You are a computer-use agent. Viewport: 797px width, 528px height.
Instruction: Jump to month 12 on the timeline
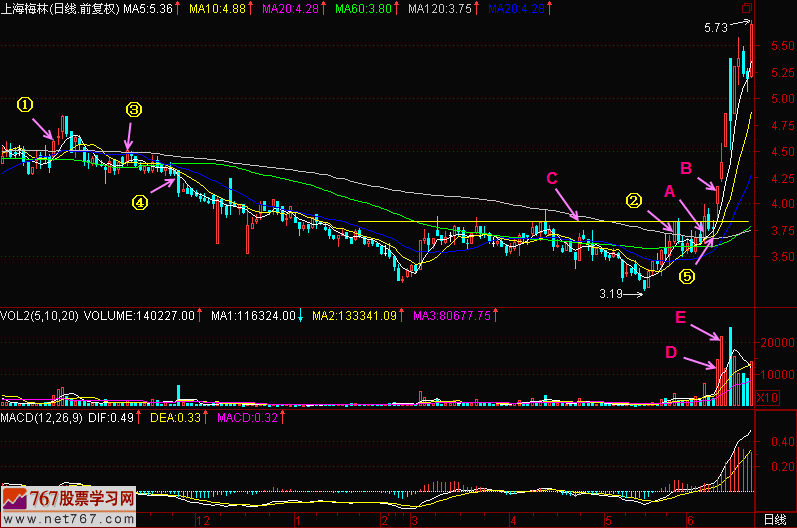coord(203,520)
